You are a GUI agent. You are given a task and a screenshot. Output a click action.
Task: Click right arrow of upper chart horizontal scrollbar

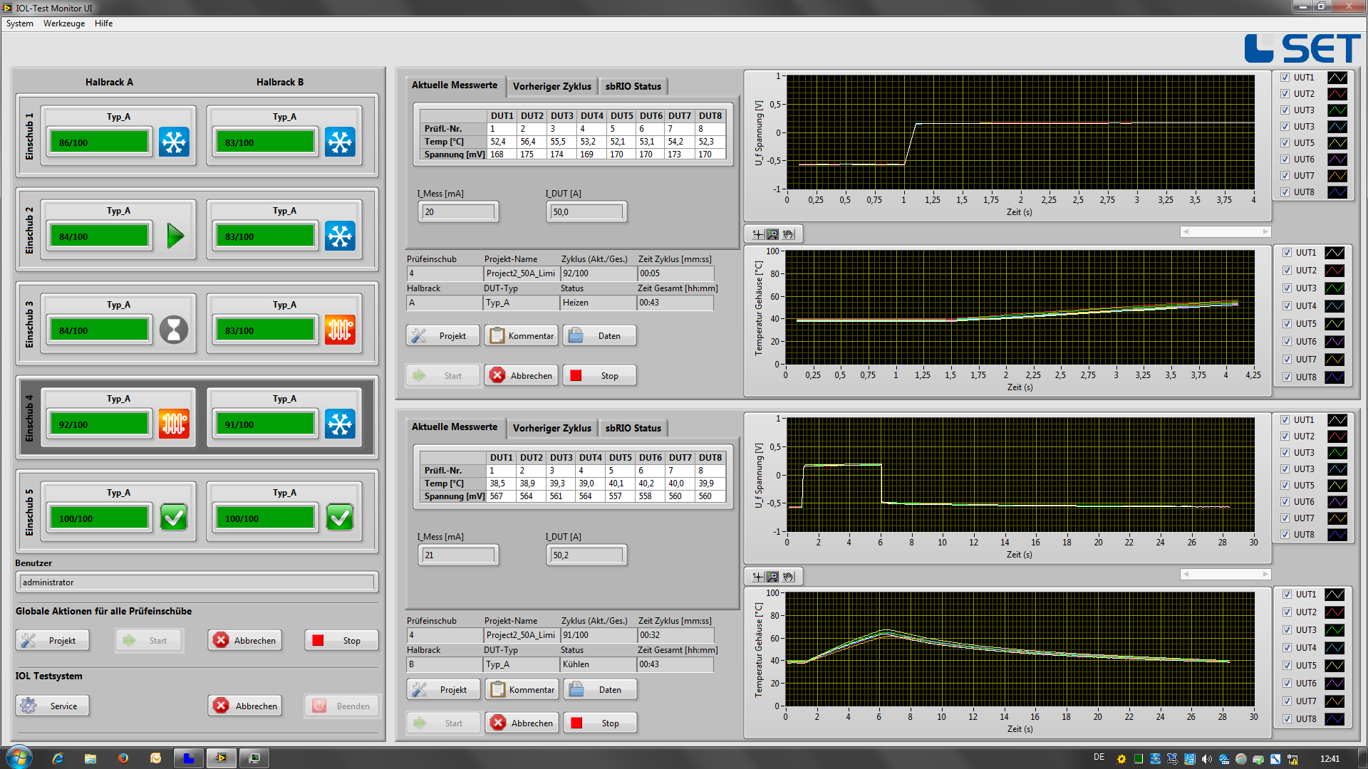[1265, 232]
